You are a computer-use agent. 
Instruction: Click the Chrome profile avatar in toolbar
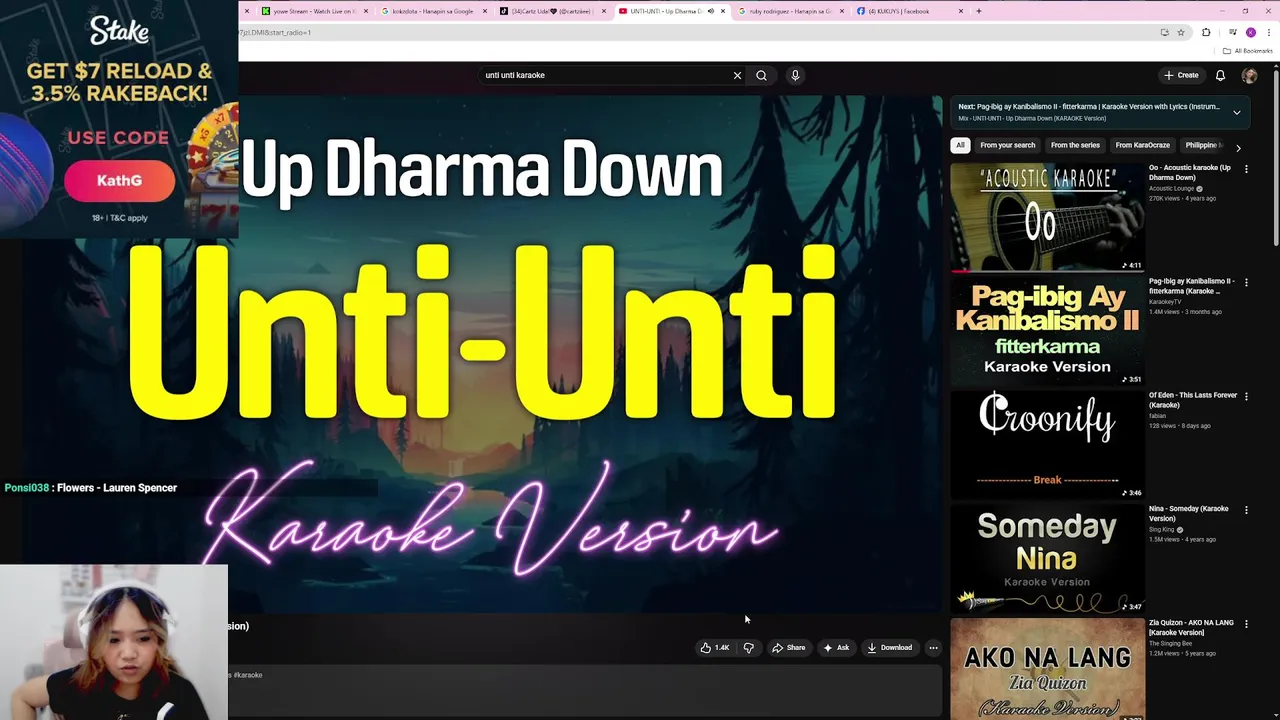1250,32
